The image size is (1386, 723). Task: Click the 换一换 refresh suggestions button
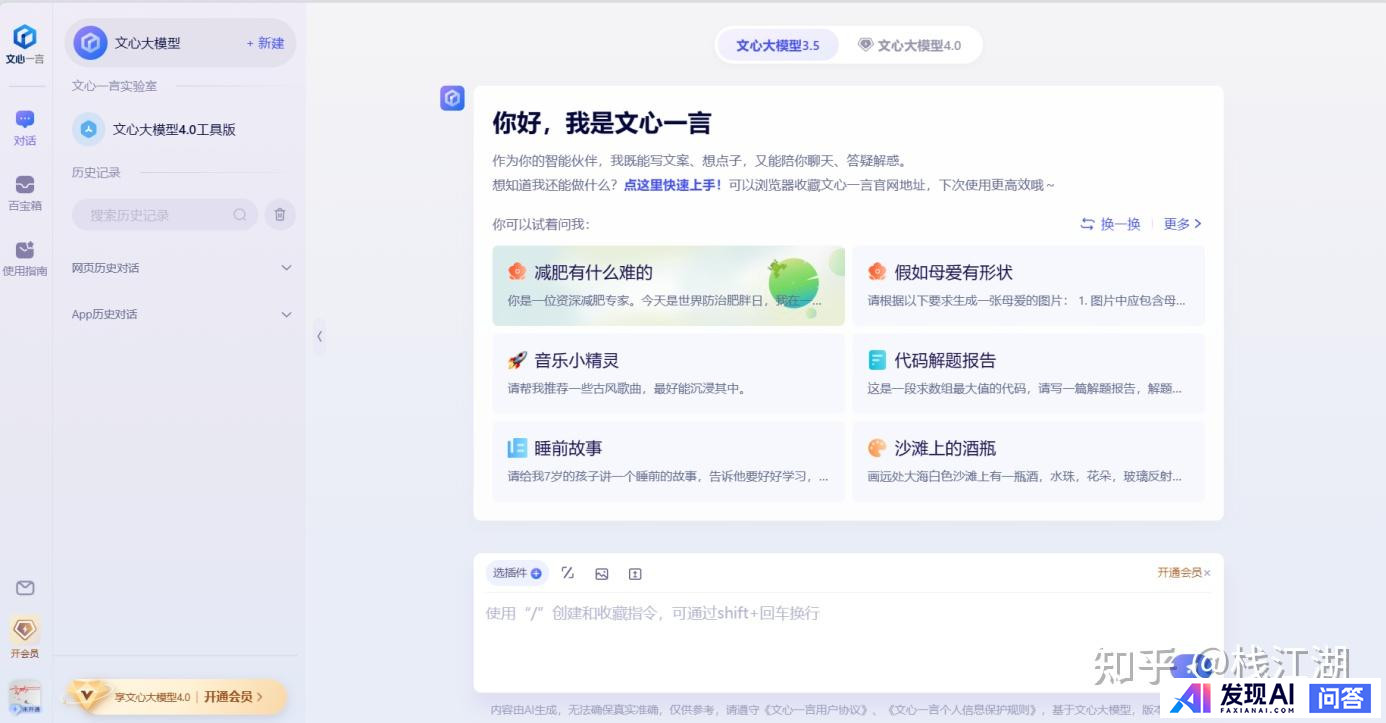(x=1110, y=224)
